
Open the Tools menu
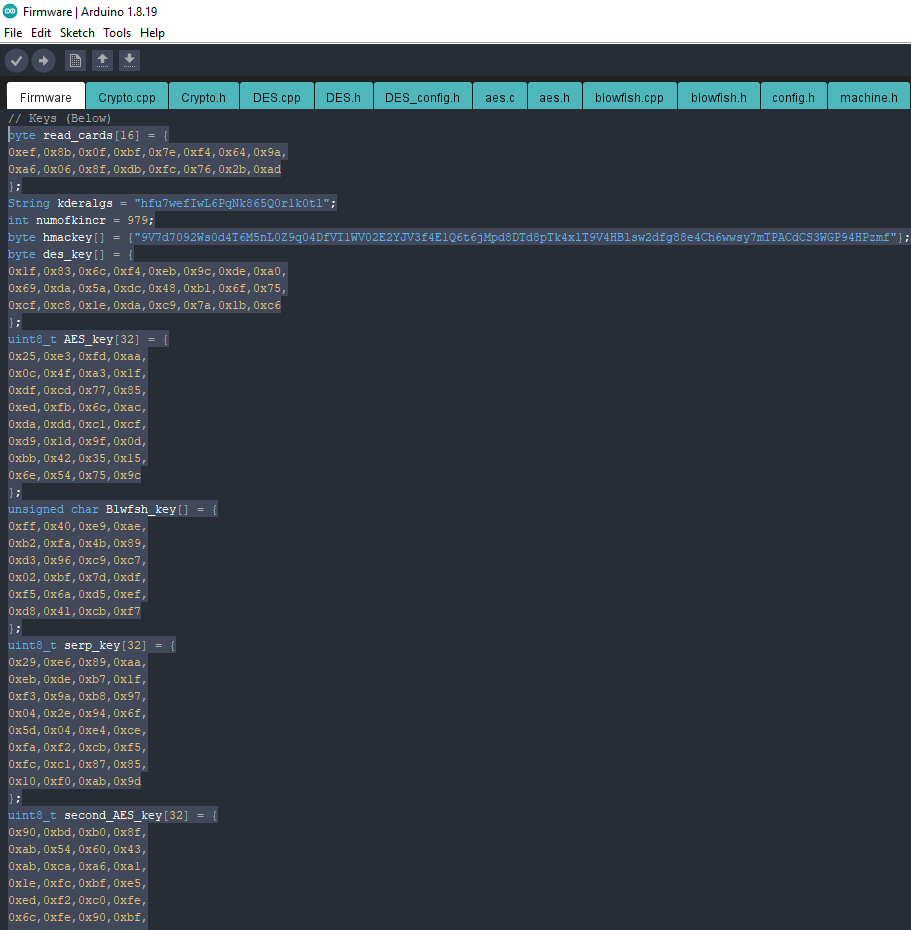click(x=117, y=33)
